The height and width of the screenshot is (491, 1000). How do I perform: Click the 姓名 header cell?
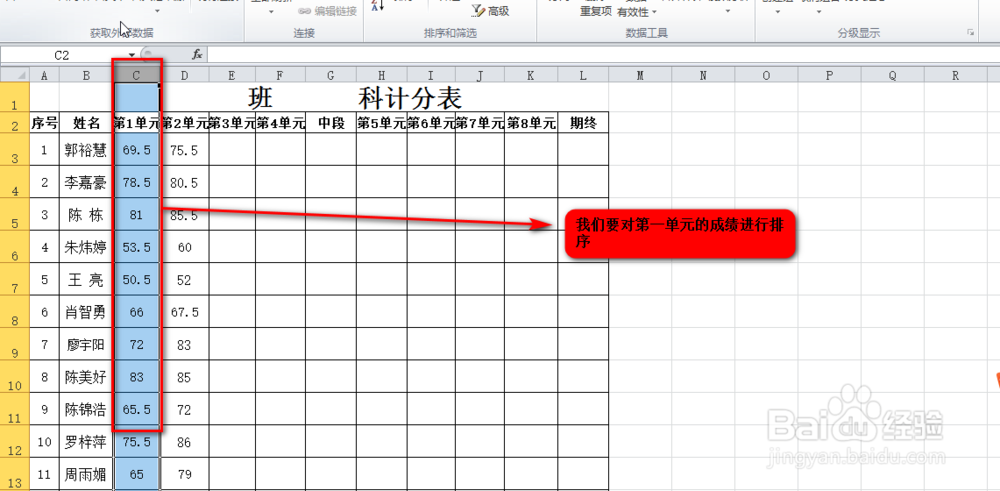[86, 122]
